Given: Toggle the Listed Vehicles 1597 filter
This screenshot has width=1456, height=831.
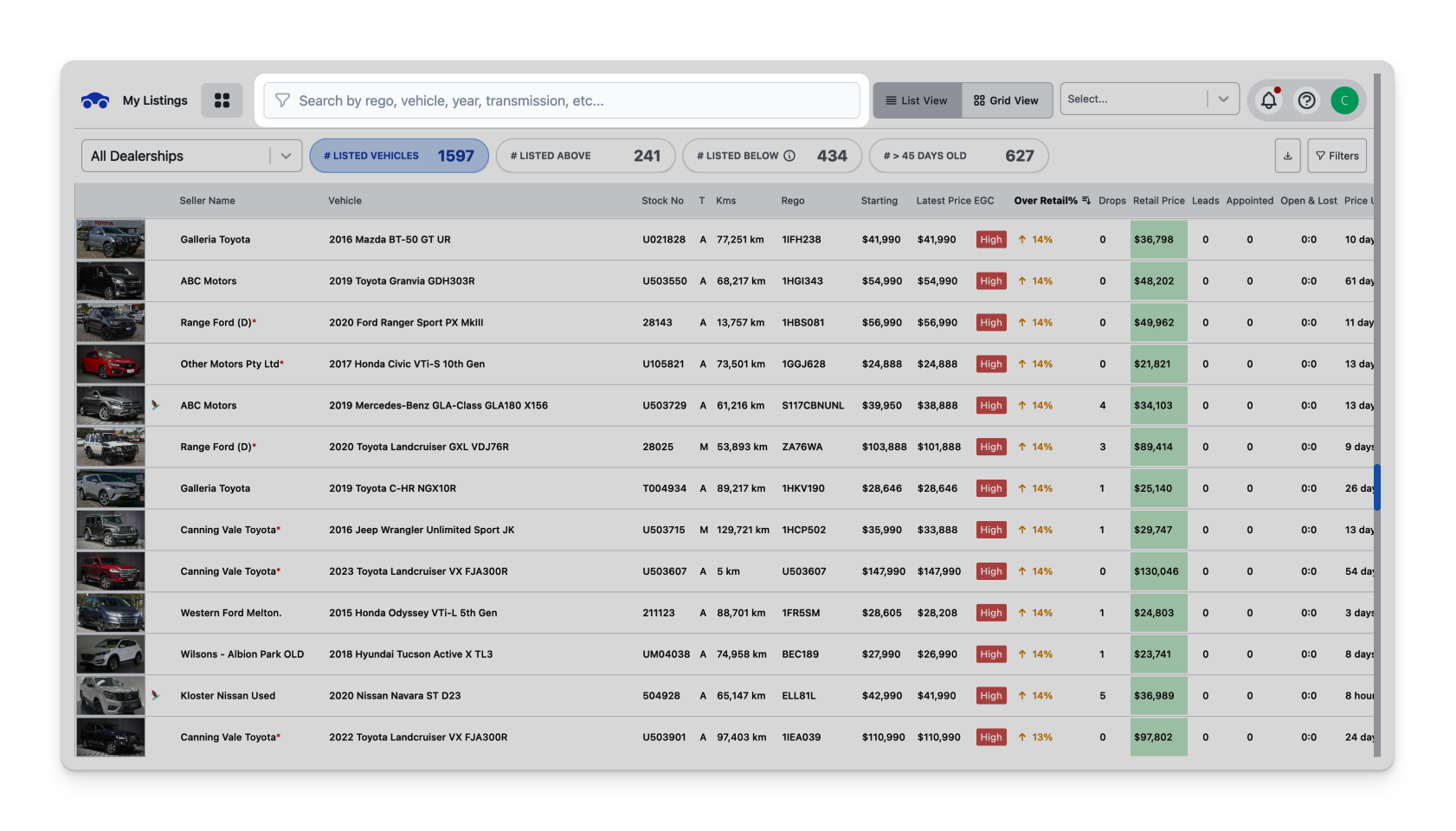Looking at the screenshot, I should click(x=399, y=156).
